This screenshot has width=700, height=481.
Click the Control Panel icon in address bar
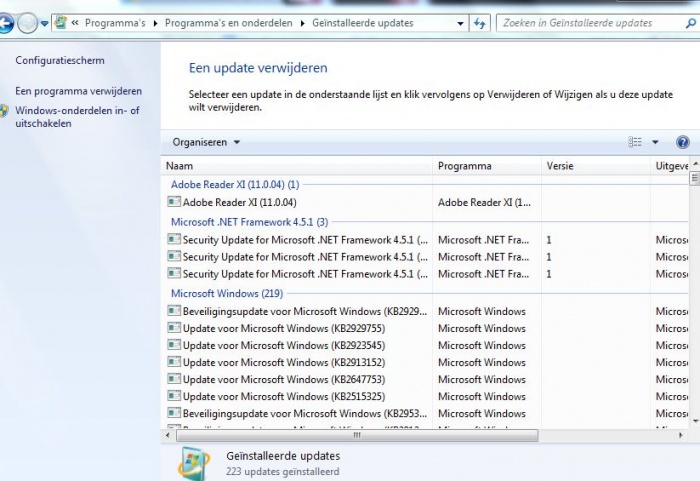pyautogui.click(x=61, y=23)
